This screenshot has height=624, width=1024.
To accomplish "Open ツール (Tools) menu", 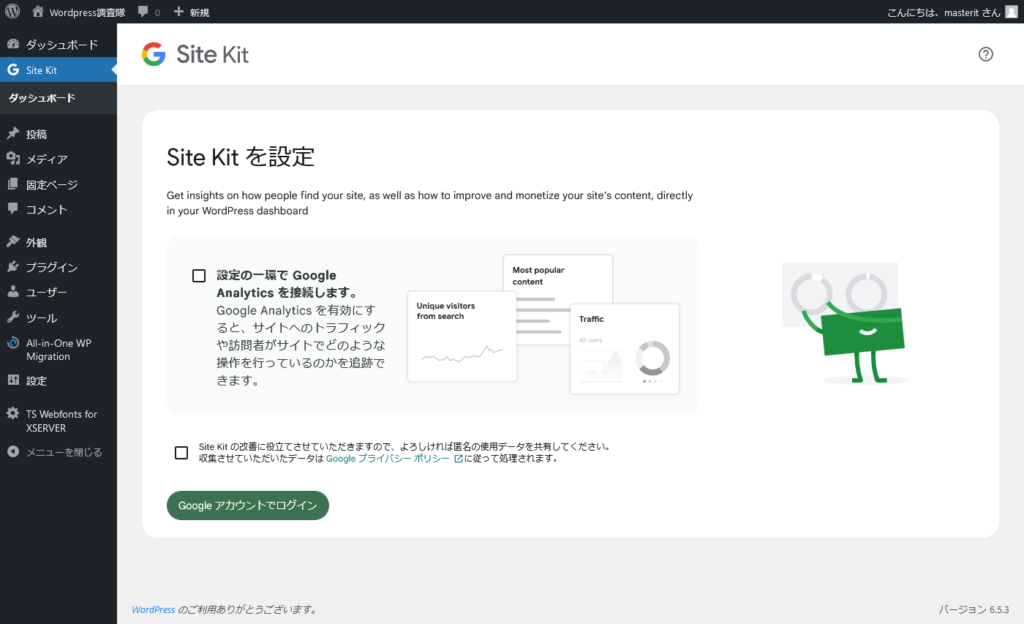I will pyautogui.click(x=41, y=318).
